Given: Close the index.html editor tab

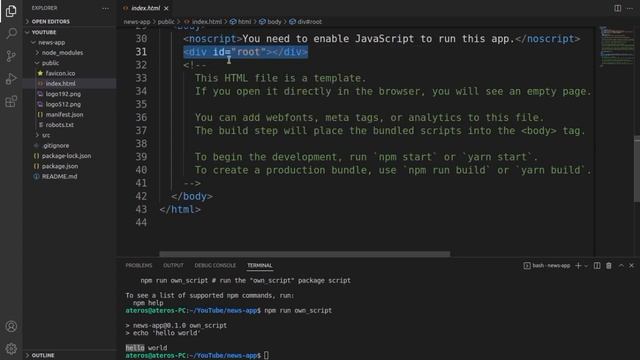Looking at the screenshot, I should pos(166,8).
